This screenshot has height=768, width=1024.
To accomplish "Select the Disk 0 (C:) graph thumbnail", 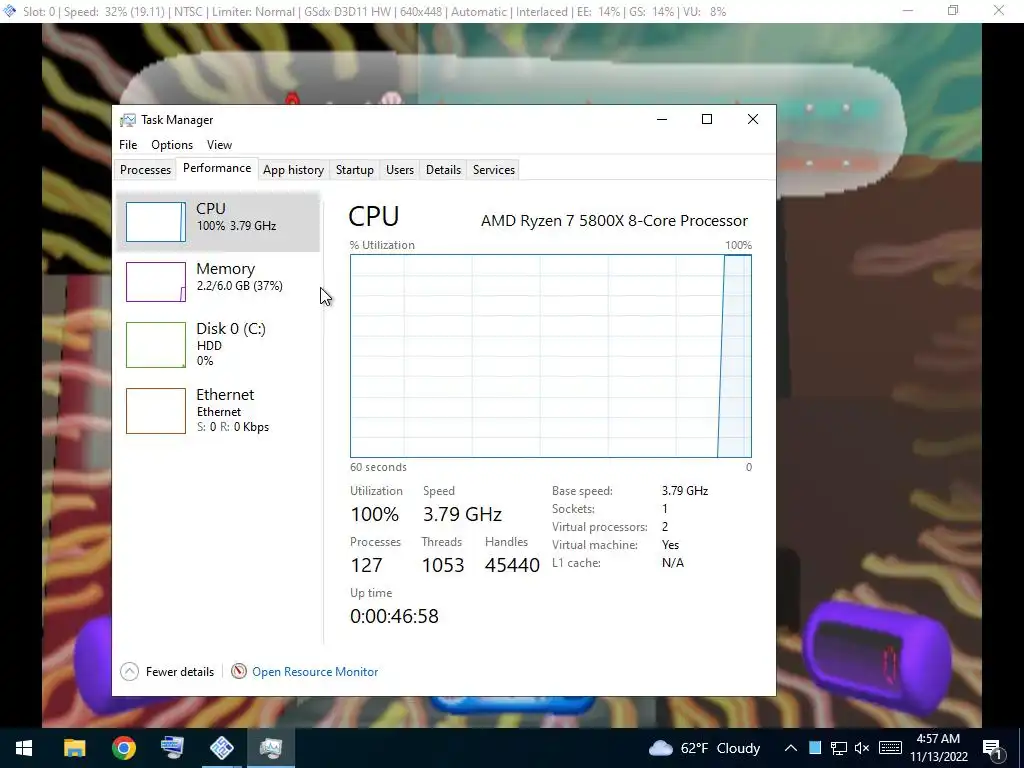I will 155,345.
